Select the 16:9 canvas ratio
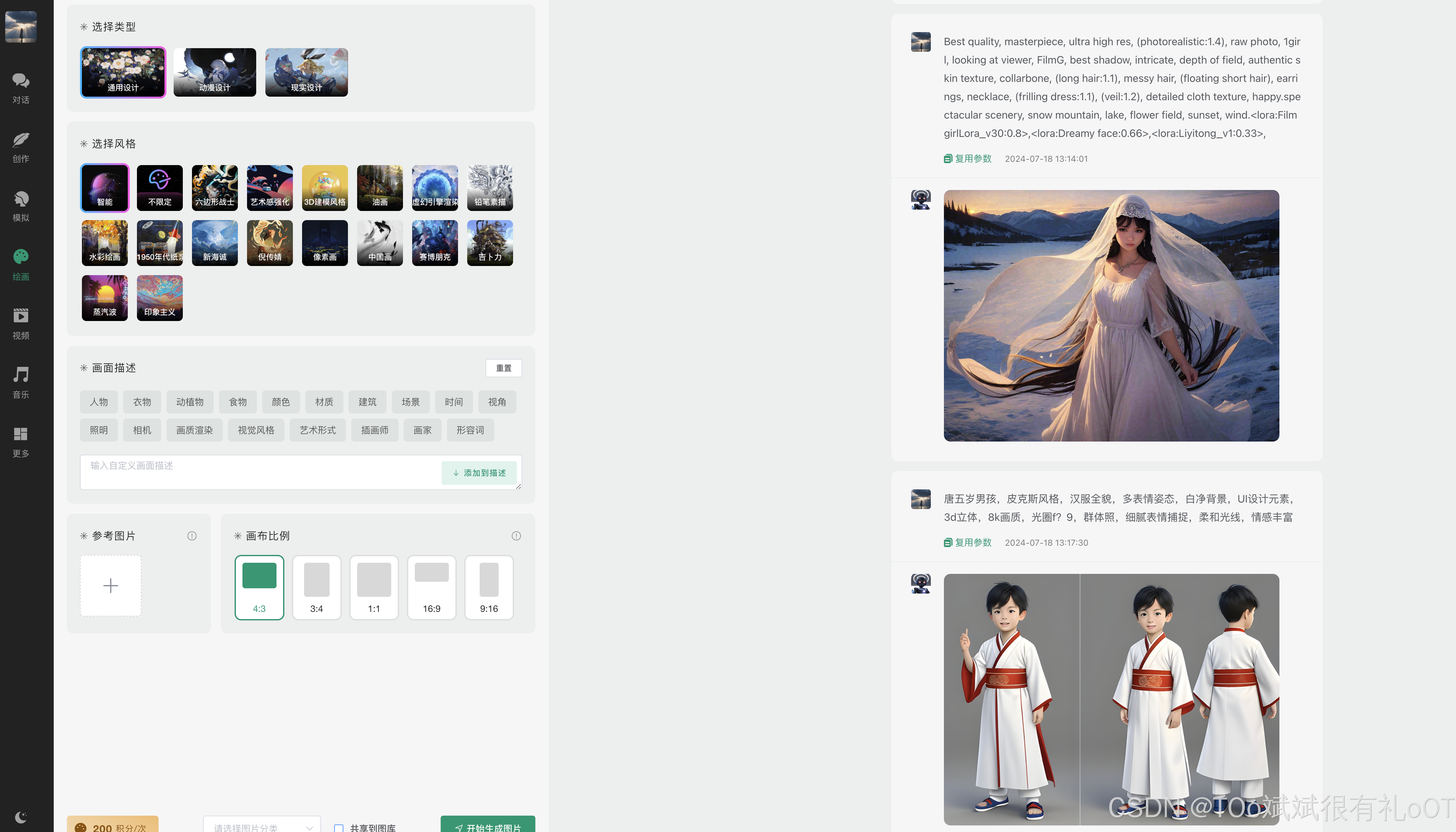Viewport: 1456px width, 832px height. (x=431, y=587)
